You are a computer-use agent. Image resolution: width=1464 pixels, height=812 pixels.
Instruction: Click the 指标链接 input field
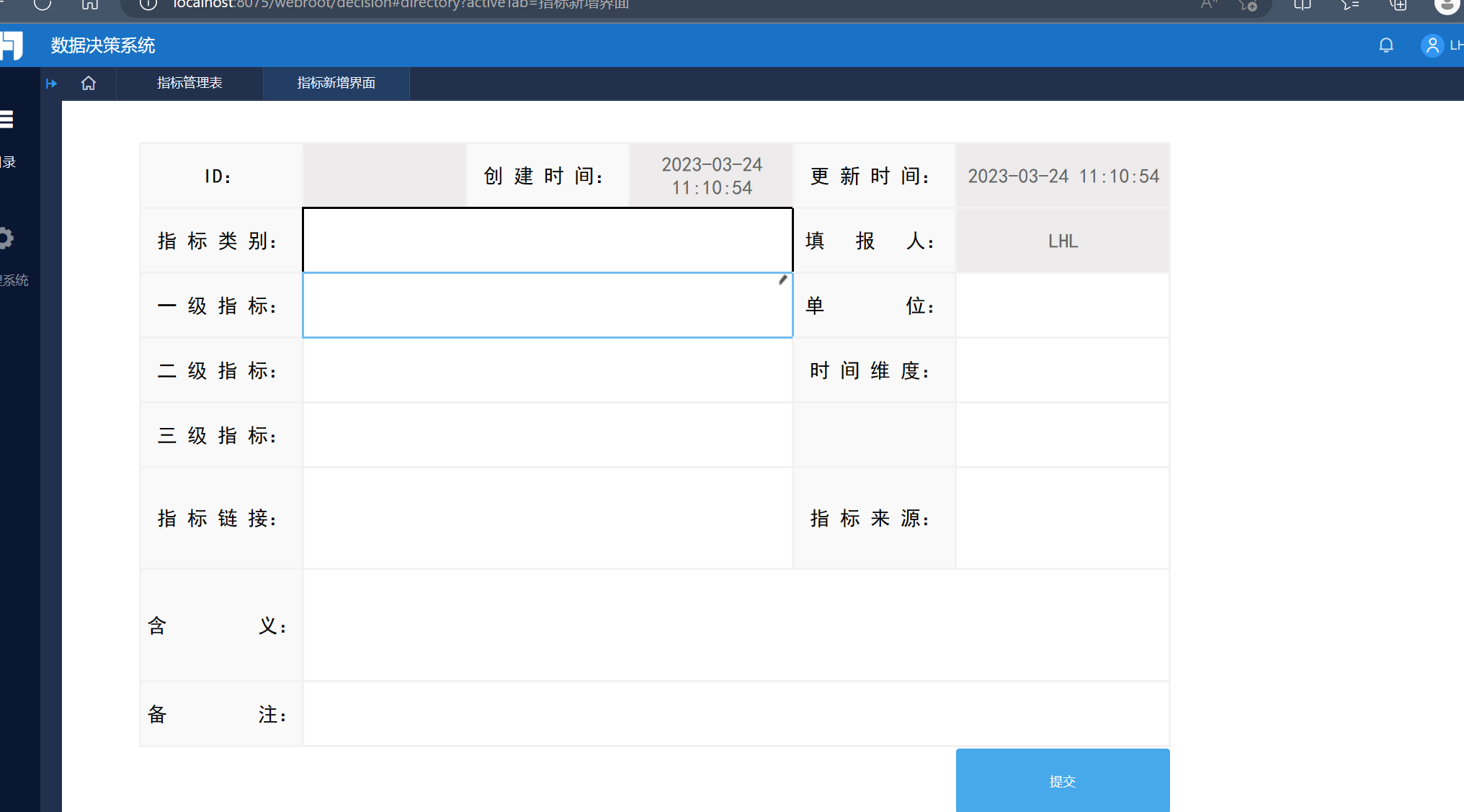pyautogui.click(x=548, y=518)
